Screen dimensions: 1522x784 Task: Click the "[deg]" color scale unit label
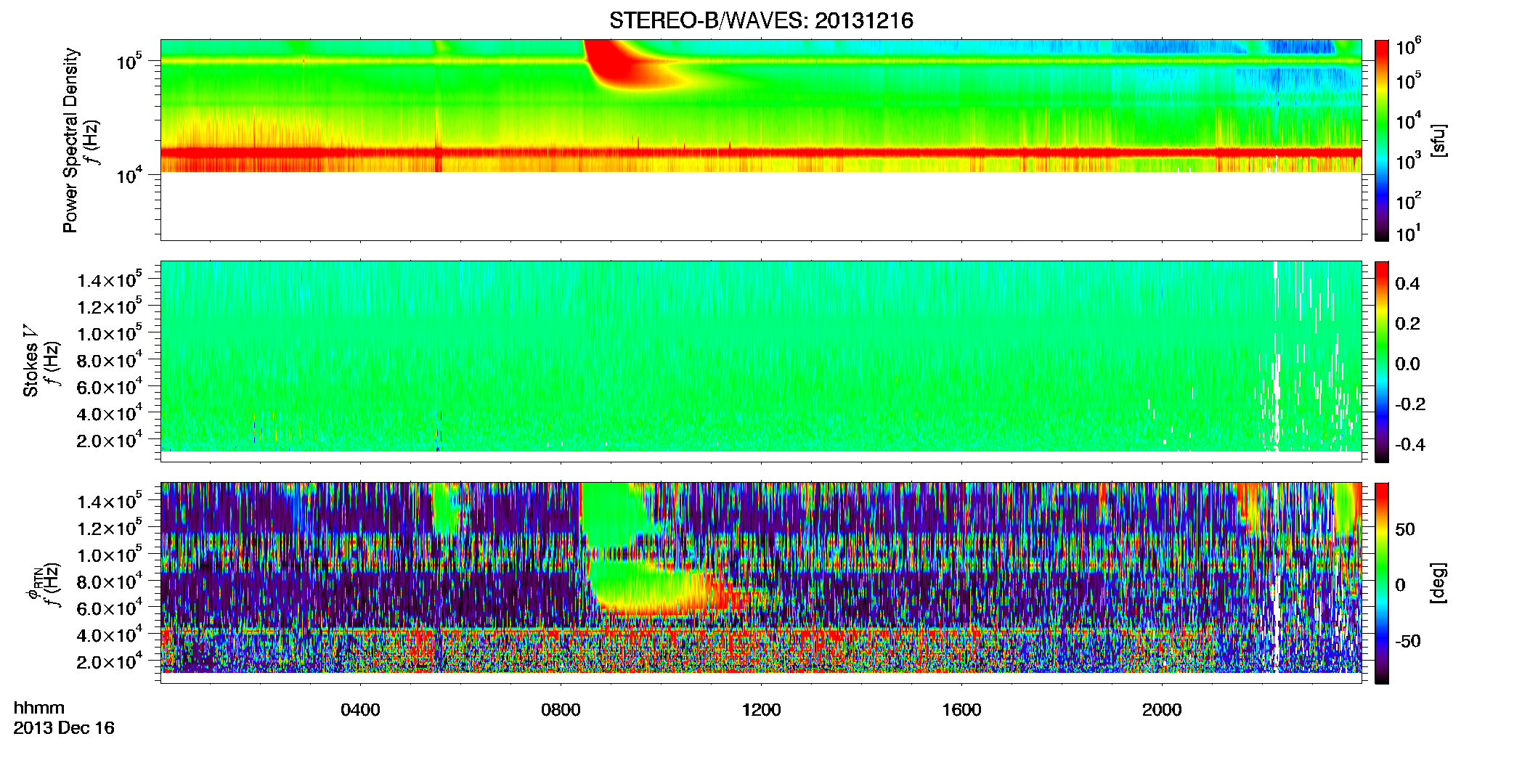click(1438, 583)
